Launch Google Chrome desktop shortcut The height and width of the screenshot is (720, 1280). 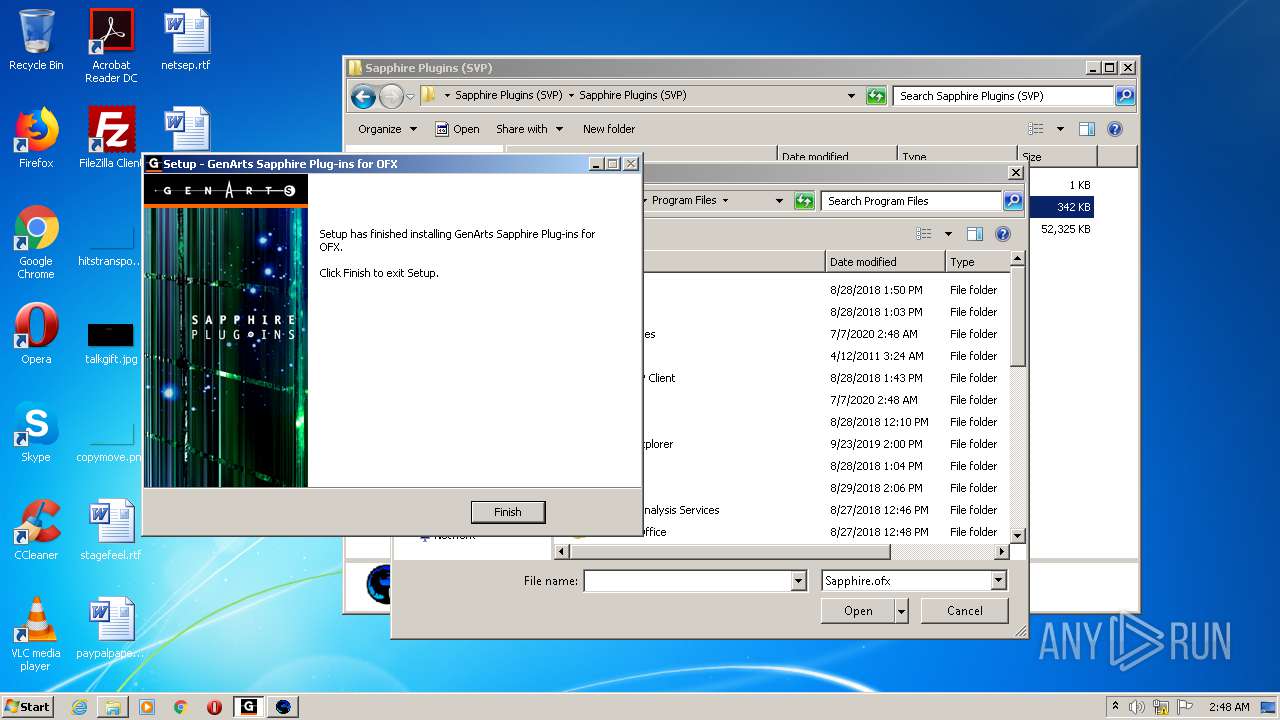(x=36, y=242)
